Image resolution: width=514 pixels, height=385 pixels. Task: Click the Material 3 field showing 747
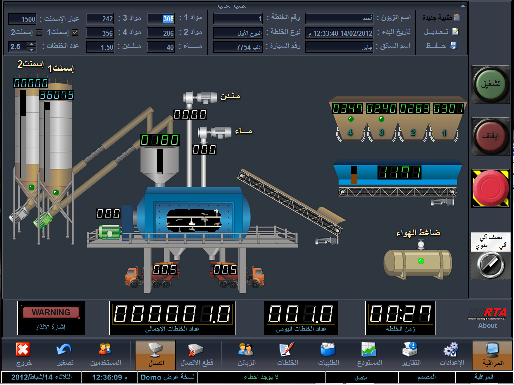(x=100, y=19)
